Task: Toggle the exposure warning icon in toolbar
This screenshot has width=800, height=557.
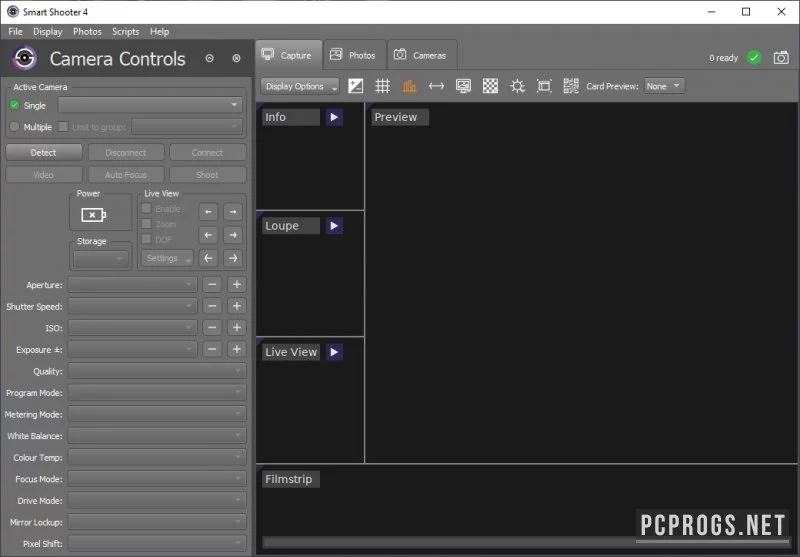Action: (x=356, y=86)
